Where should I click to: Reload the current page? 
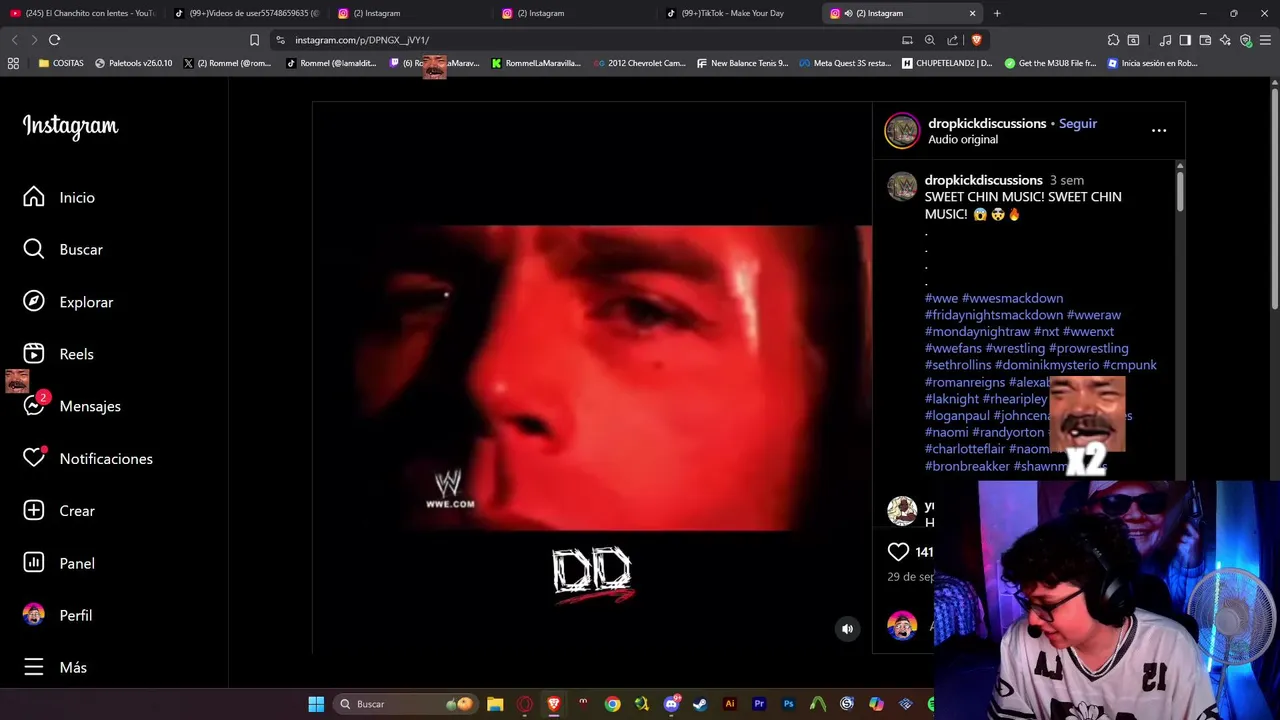(54, 40)
